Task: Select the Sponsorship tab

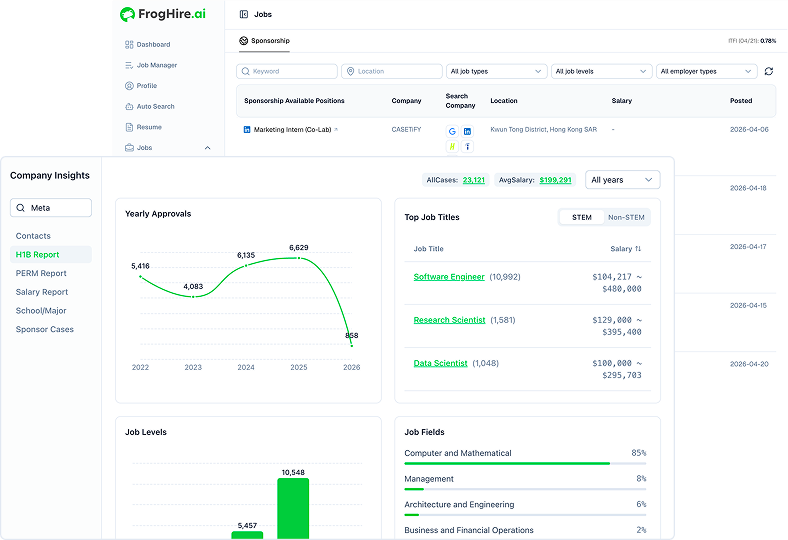Action: 264,41
